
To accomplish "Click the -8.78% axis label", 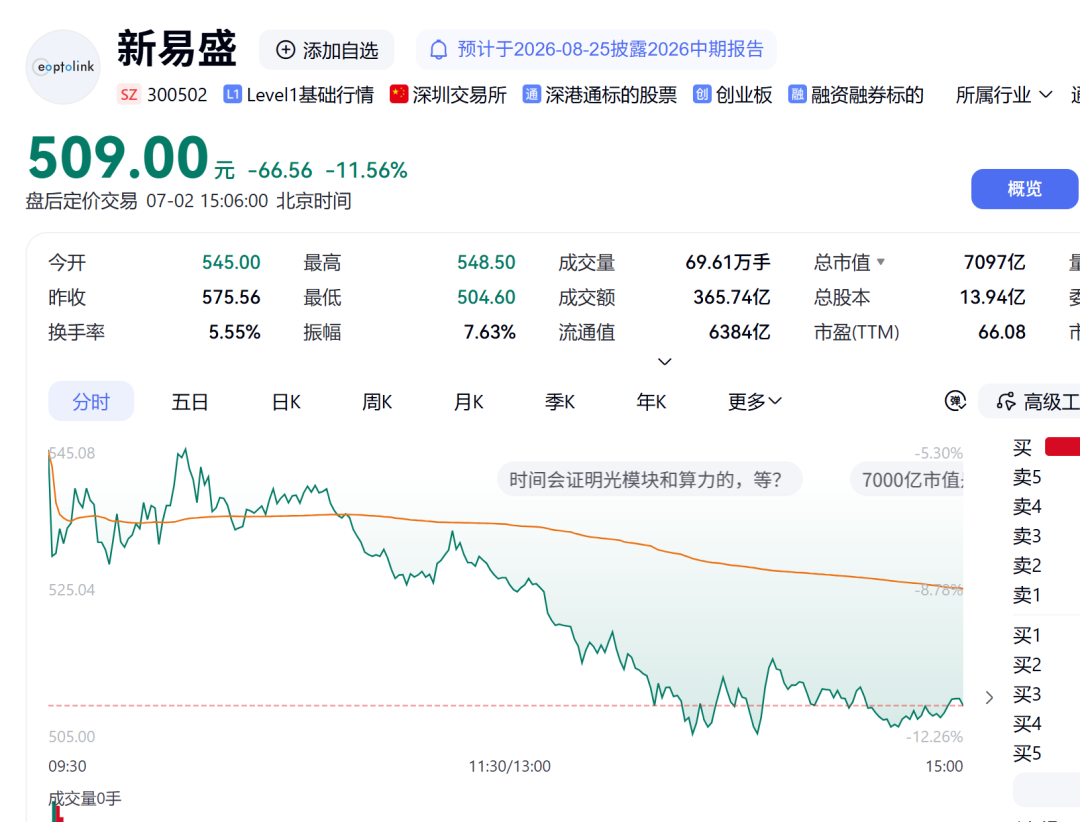I will coord(939,590).
